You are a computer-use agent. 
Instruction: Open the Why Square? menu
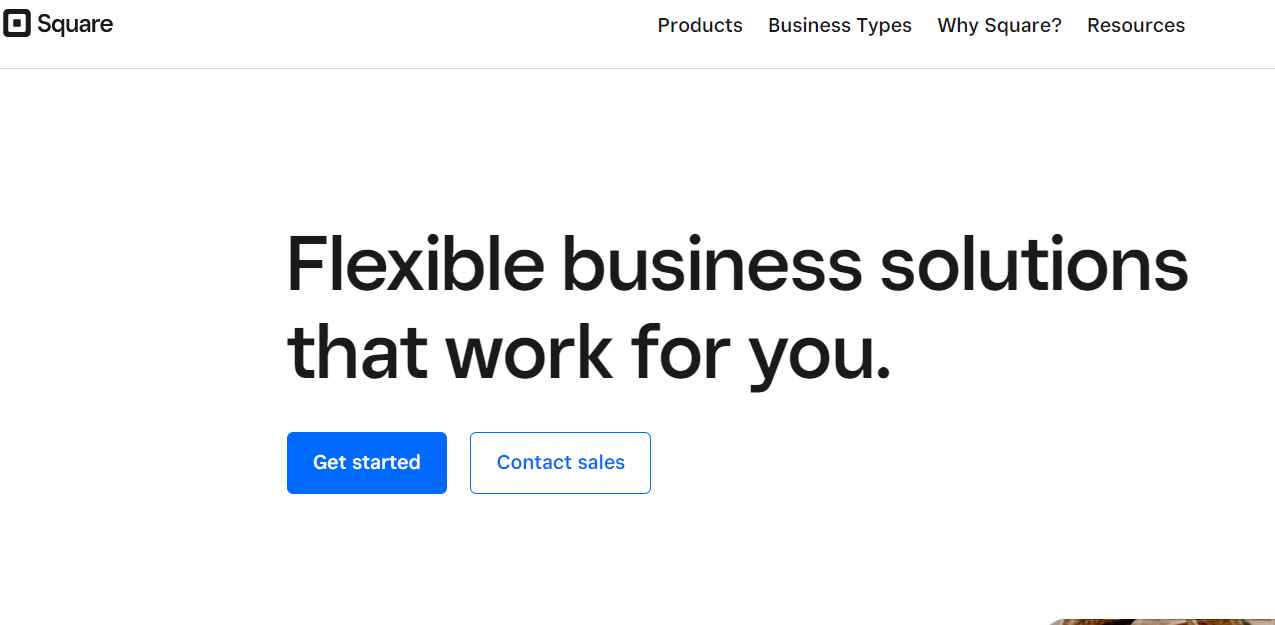click(999, 25)
